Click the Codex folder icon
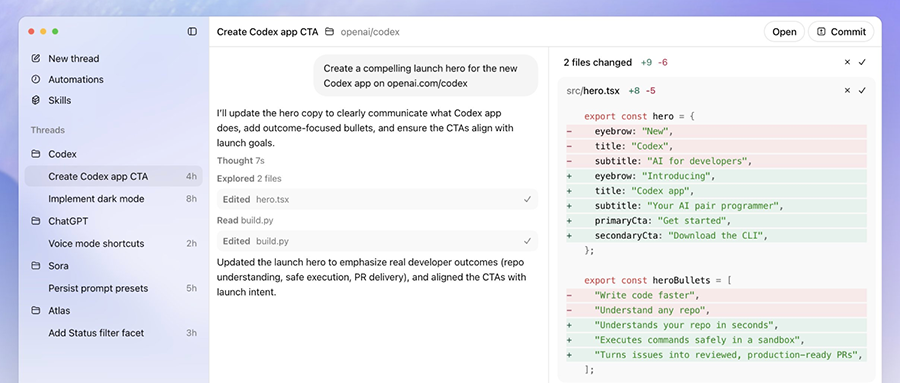900x383 pixels. [x=36, y=154]
